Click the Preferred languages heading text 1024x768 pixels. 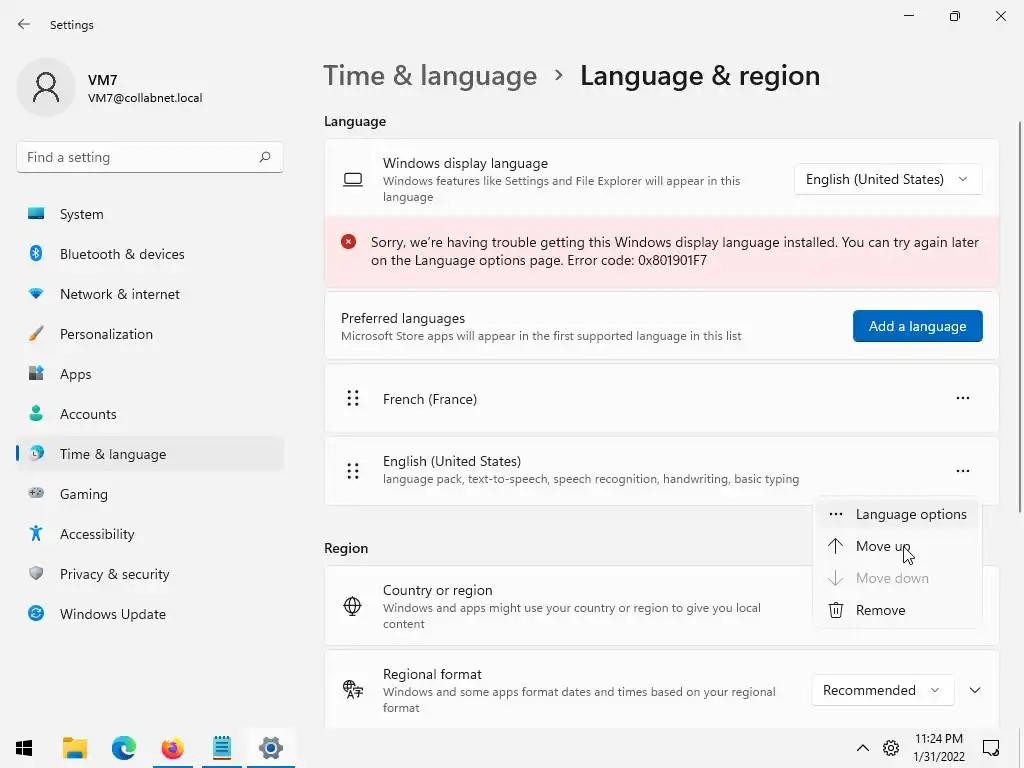click(403, 318)
